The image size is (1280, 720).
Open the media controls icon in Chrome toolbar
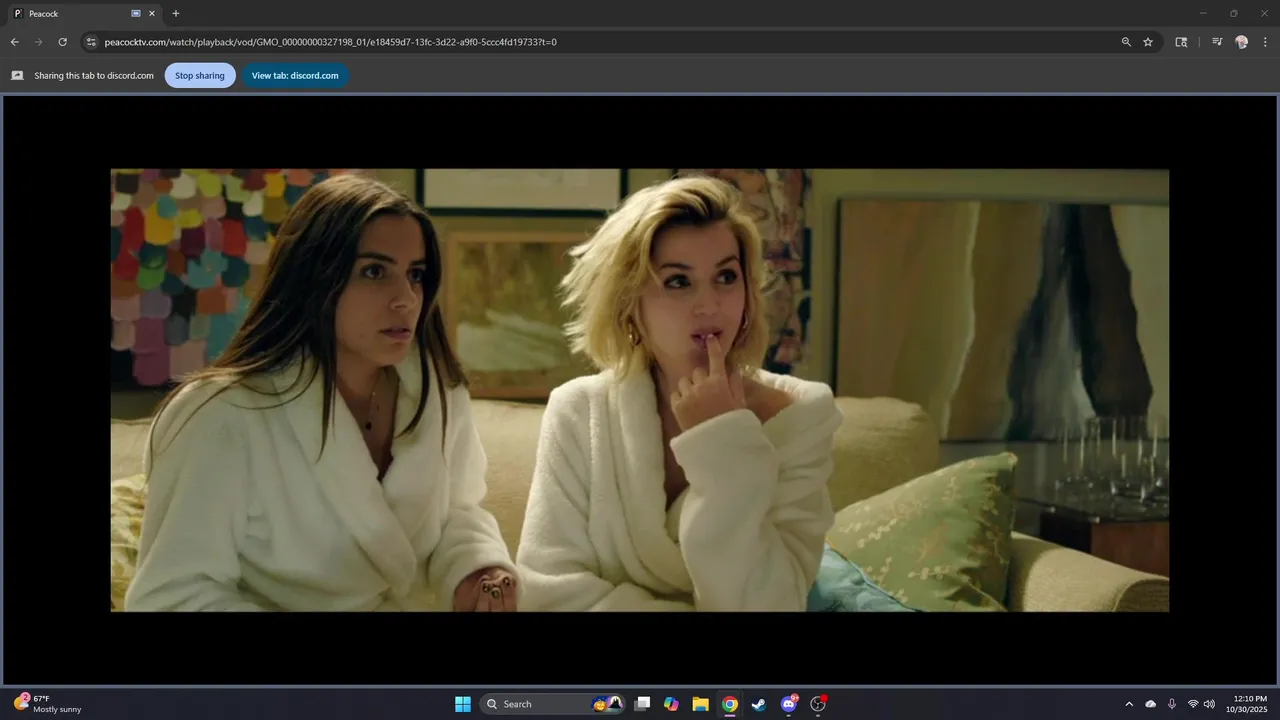coord(1217,42)
